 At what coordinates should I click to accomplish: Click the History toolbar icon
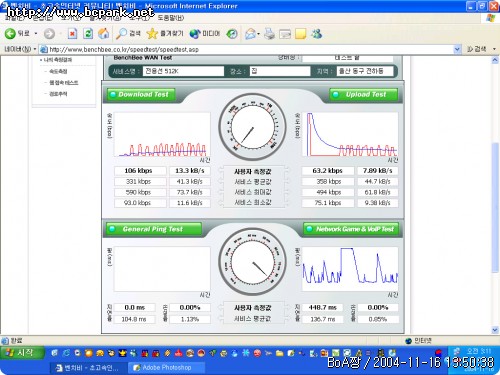232,34
